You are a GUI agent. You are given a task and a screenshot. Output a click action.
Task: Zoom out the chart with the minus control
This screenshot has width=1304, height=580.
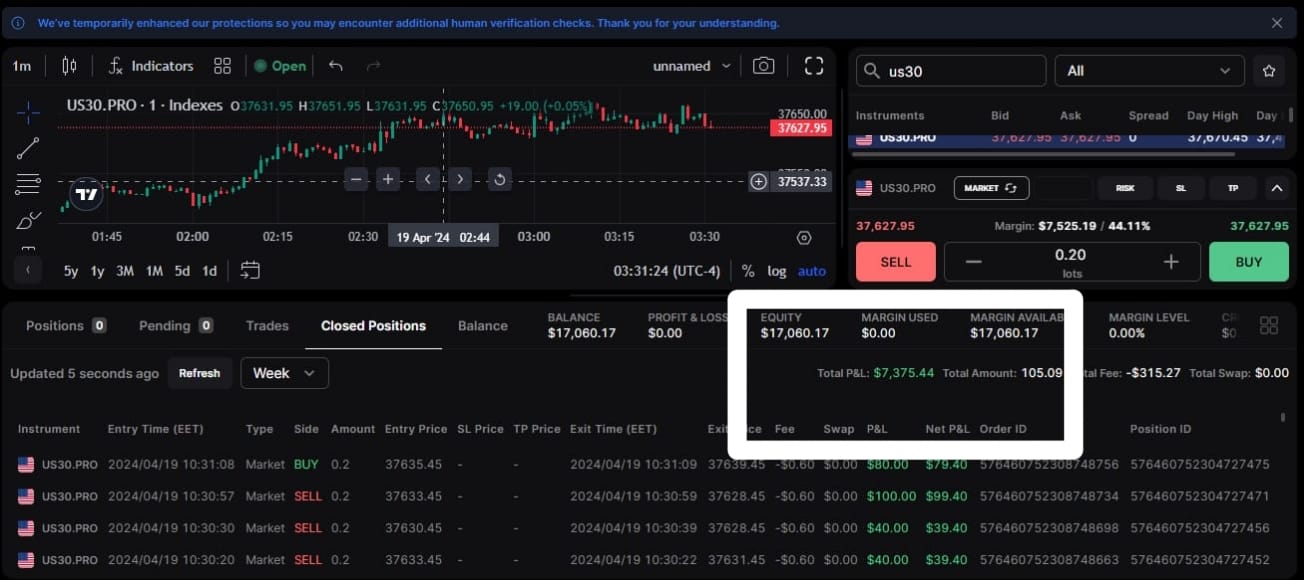click(x=357, y=179)
